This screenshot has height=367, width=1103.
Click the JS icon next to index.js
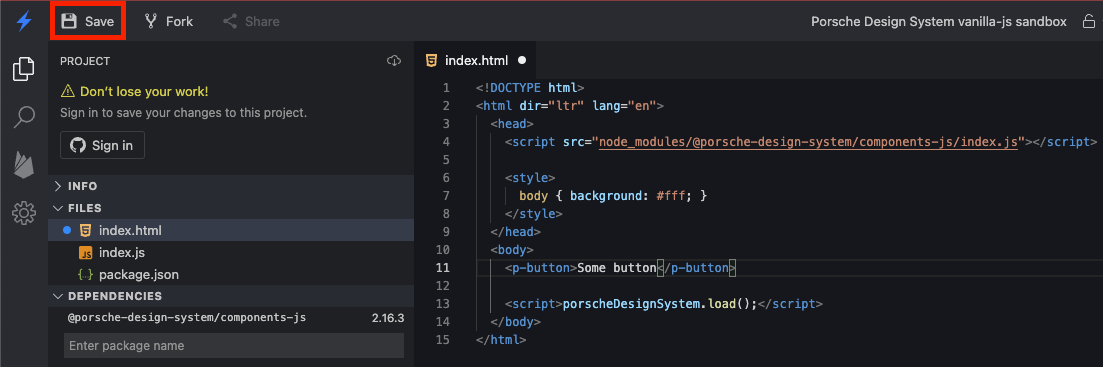(85, 252)
